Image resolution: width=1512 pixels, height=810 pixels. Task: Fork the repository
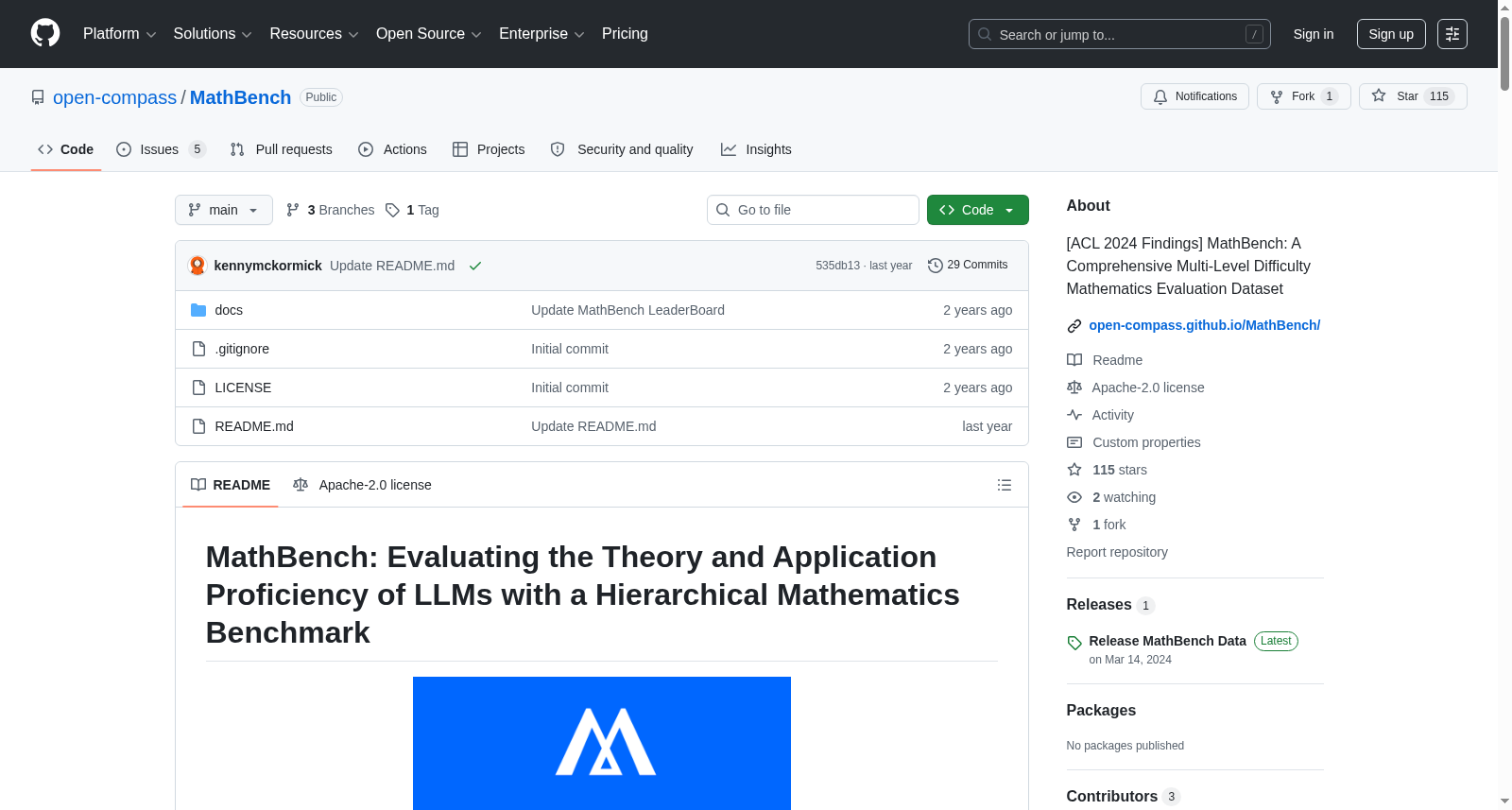(1303, 96)
